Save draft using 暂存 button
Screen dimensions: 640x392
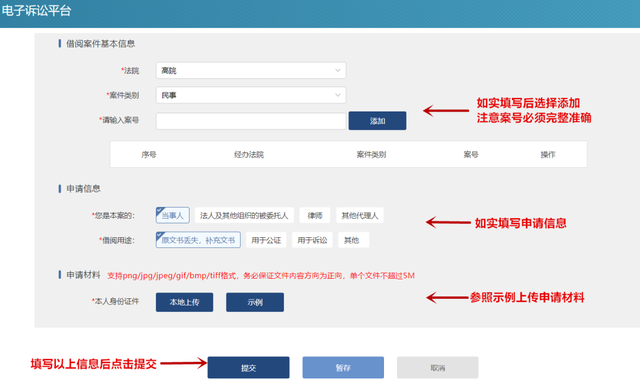pyautogui.click(x=343, y=368)
